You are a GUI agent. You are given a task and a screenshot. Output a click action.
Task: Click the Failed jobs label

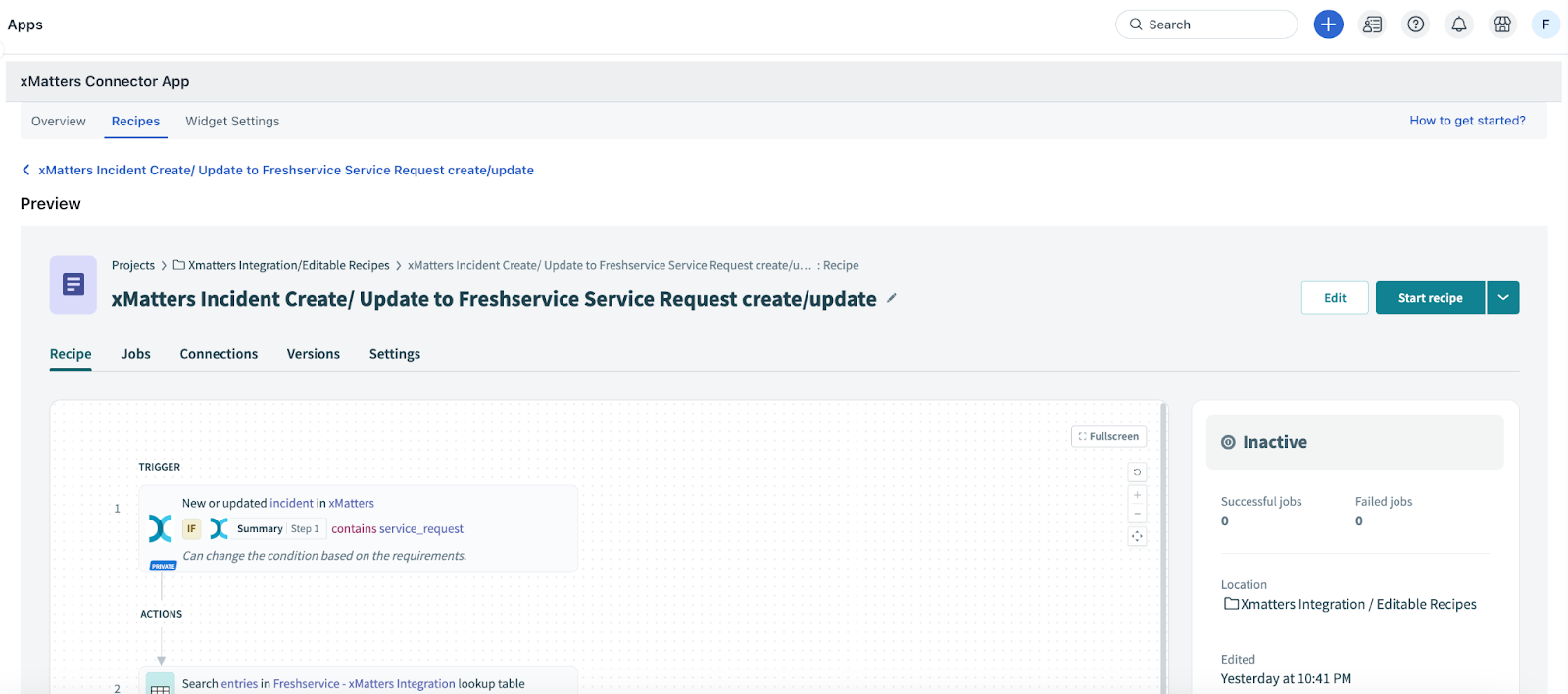coord(1384,501)
